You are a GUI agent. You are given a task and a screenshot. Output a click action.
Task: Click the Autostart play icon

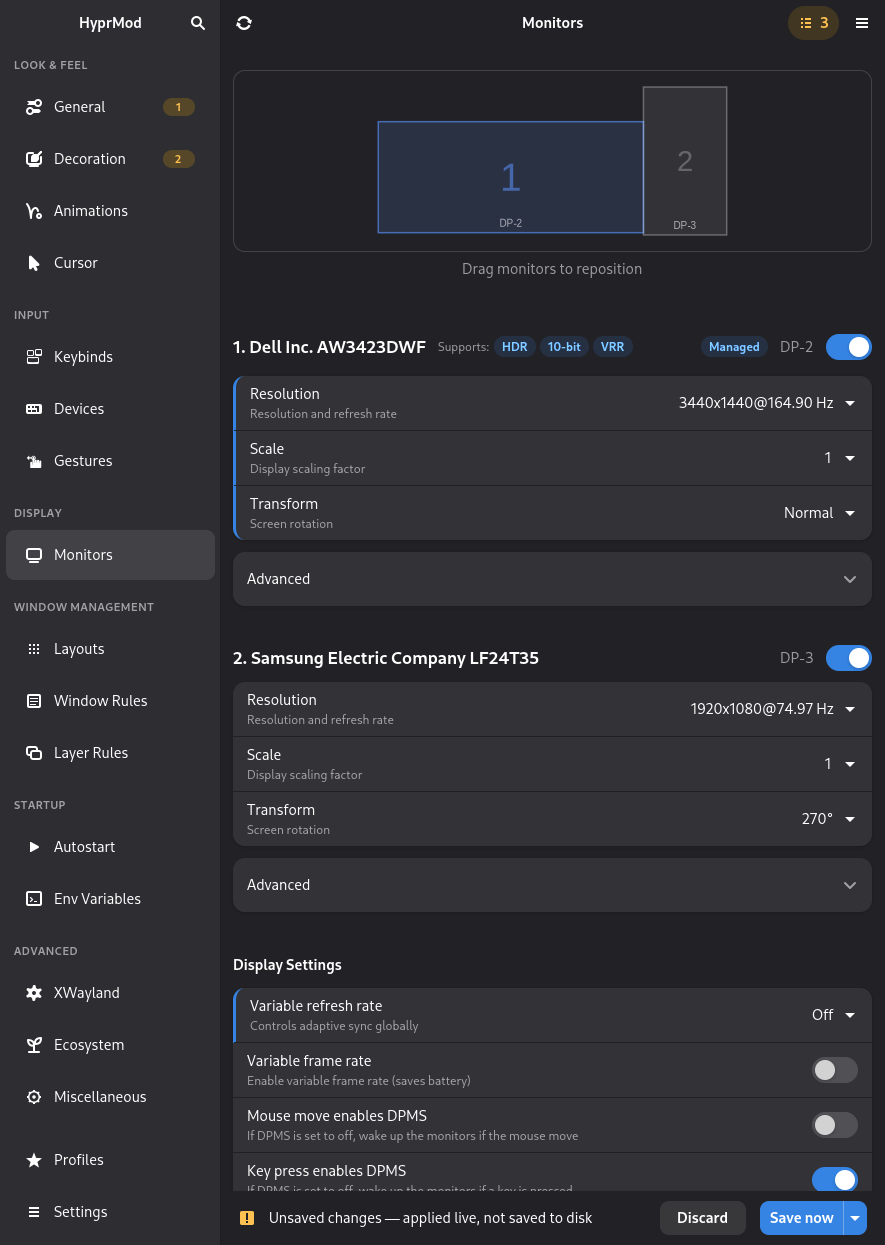click(x=34, y=847)
